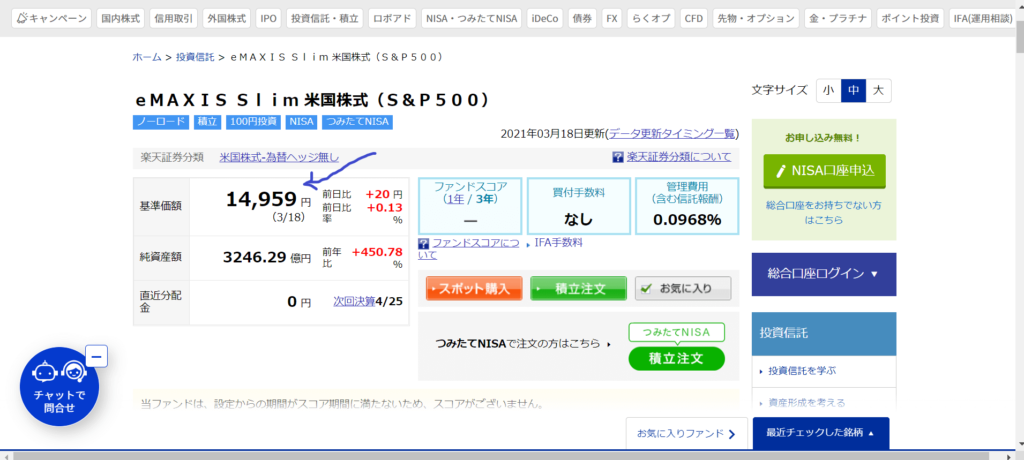This screenshot has width=1024, height=460.
Task: Click the スポット購入 button
Action: (474, 288)
